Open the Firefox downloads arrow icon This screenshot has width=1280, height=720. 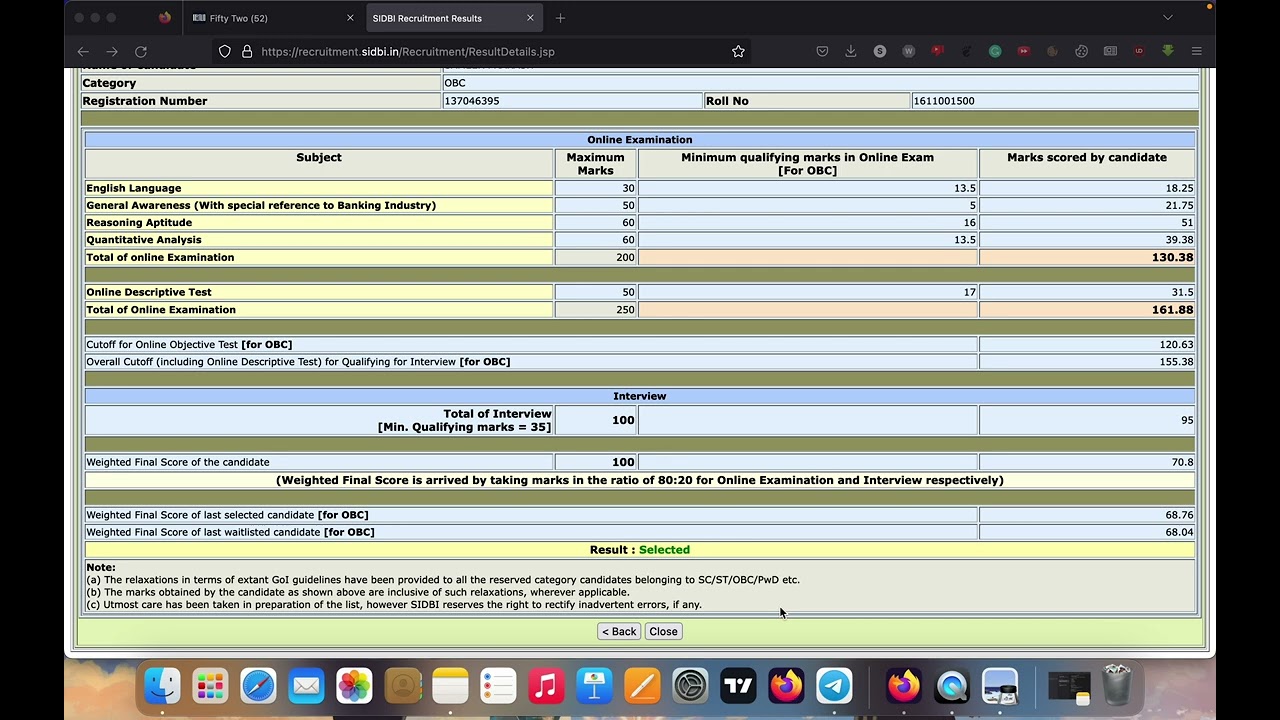[x=851, y=51]
